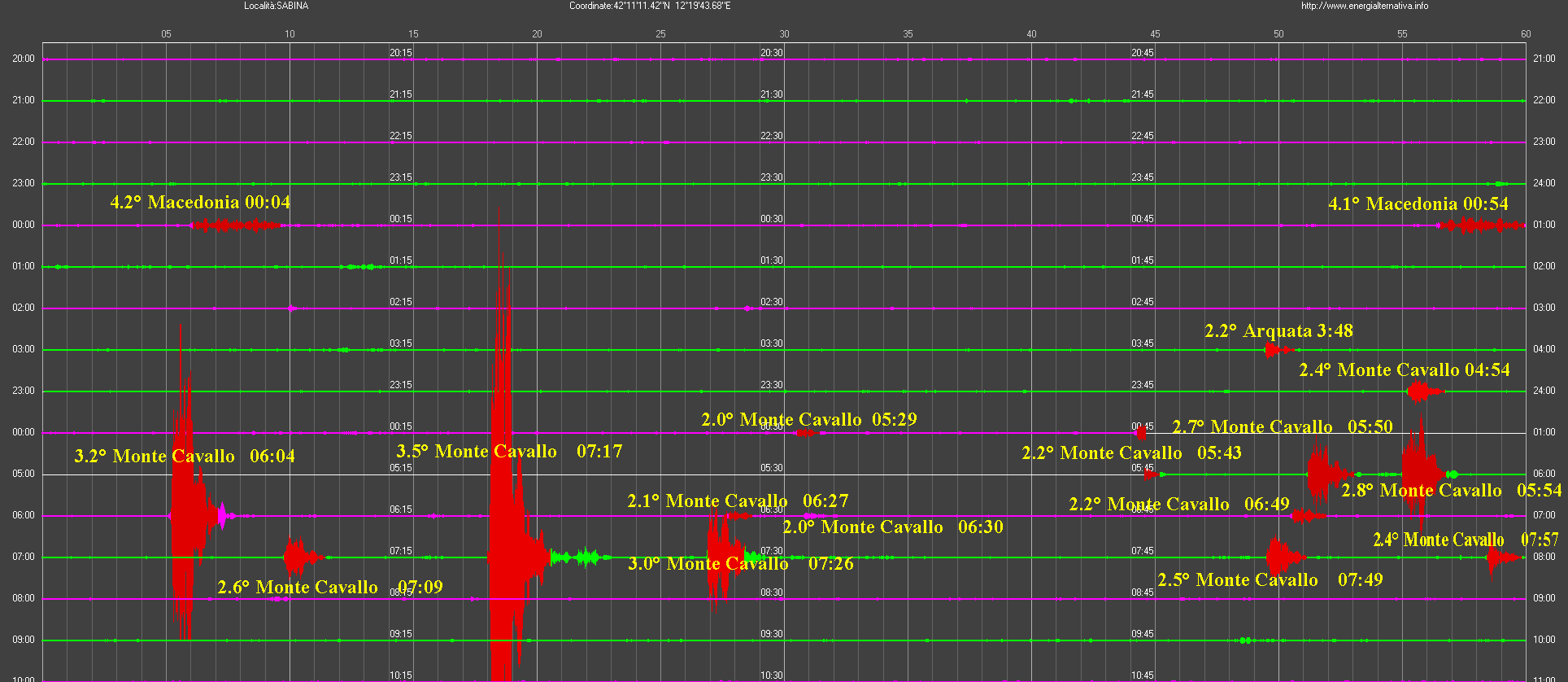
Task: Select the "2.2° Arquata 3:48" label
Action: pyautogui.click(x=1279, y=330)
